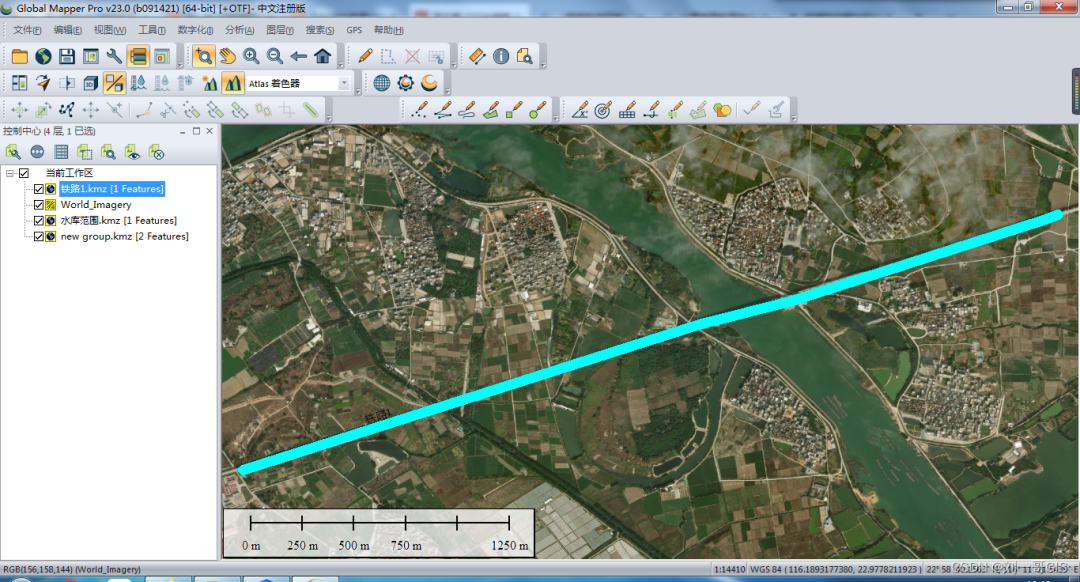Open the 图层 menu
1080x582 pixels.
point(280,30)
